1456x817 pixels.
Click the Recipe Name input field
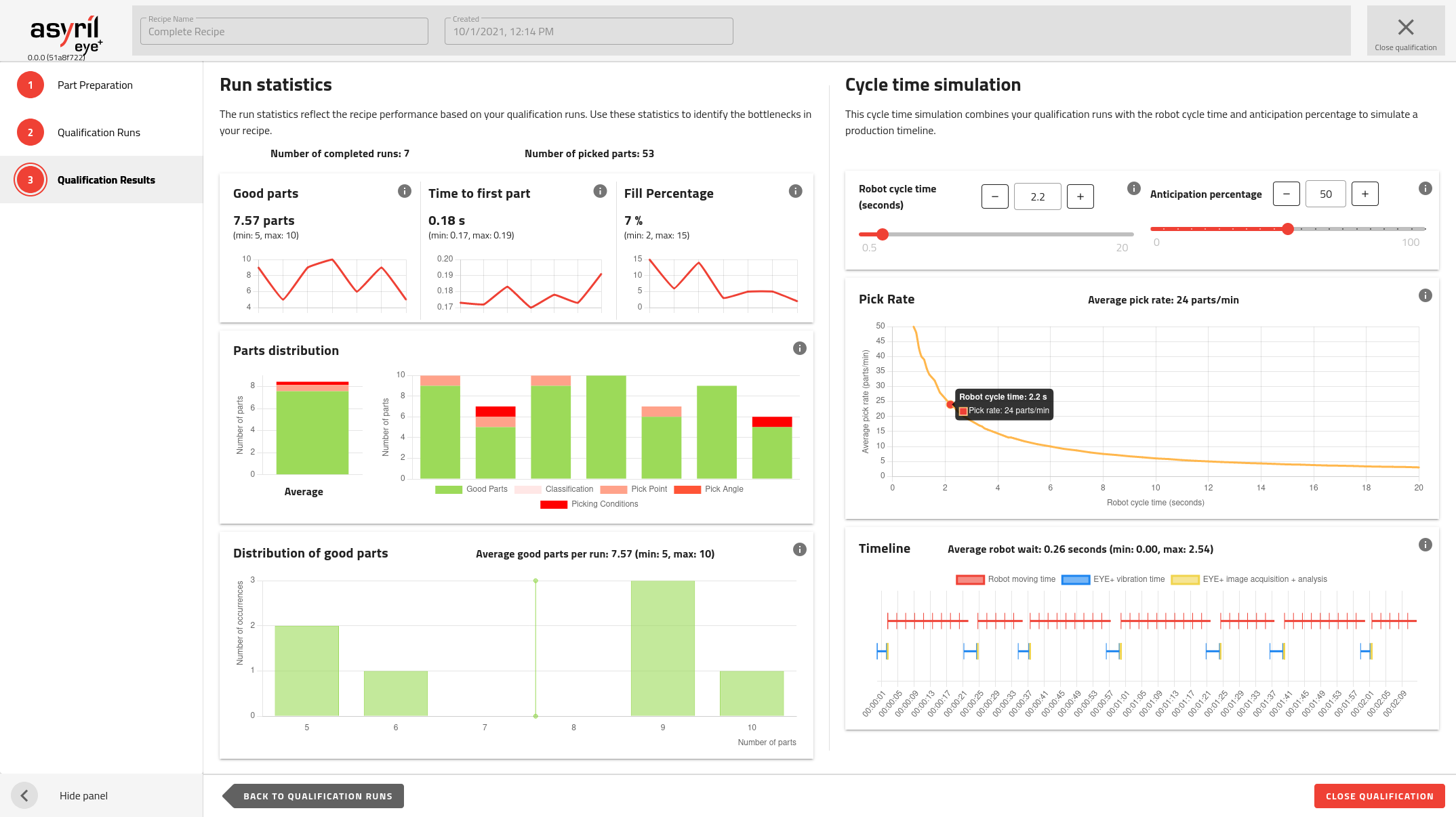tap(285, 30)
